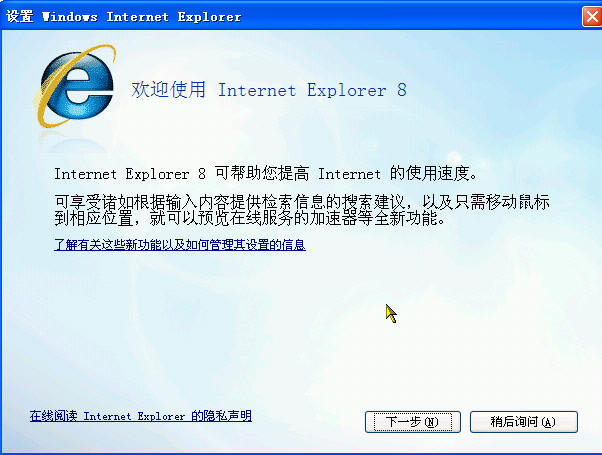Click the 欢迎使用 characters in the heading

[168, 90]
